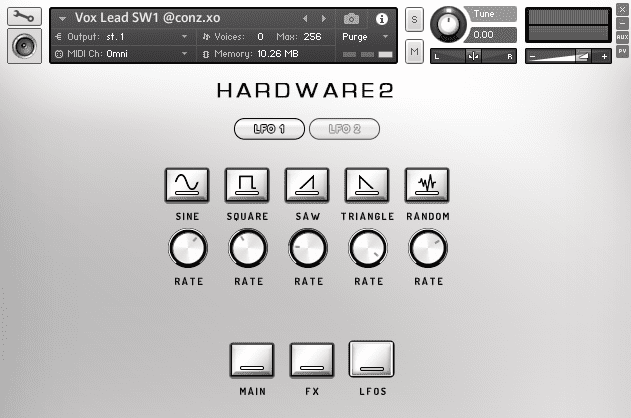Viewport: 631px width, 418px height.
Task: Click the Square Rate knob
Action: pos(248,248)
